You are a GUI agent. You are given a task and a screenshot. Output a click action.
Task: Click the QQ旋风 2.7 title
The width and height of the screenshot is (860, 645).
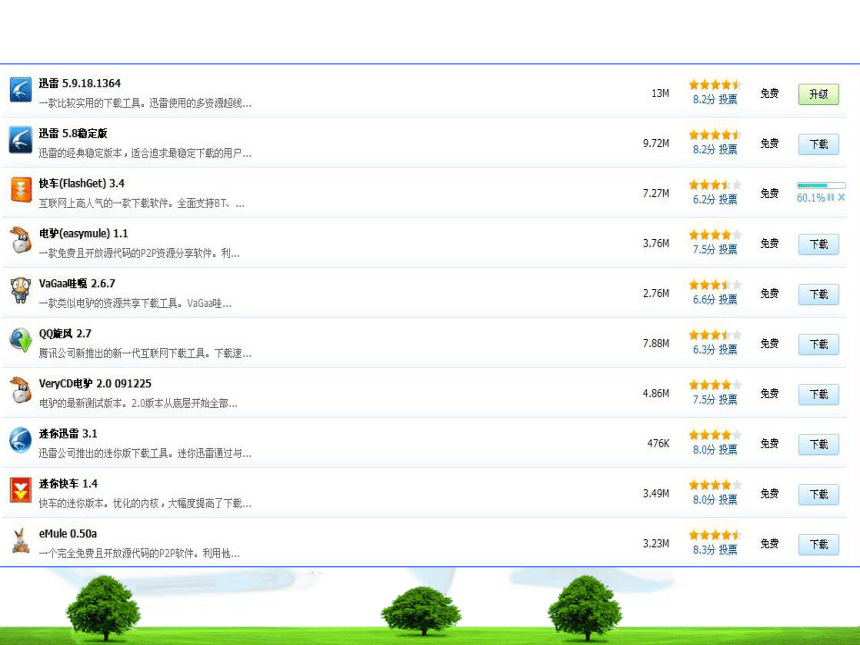tap(65, 333)
